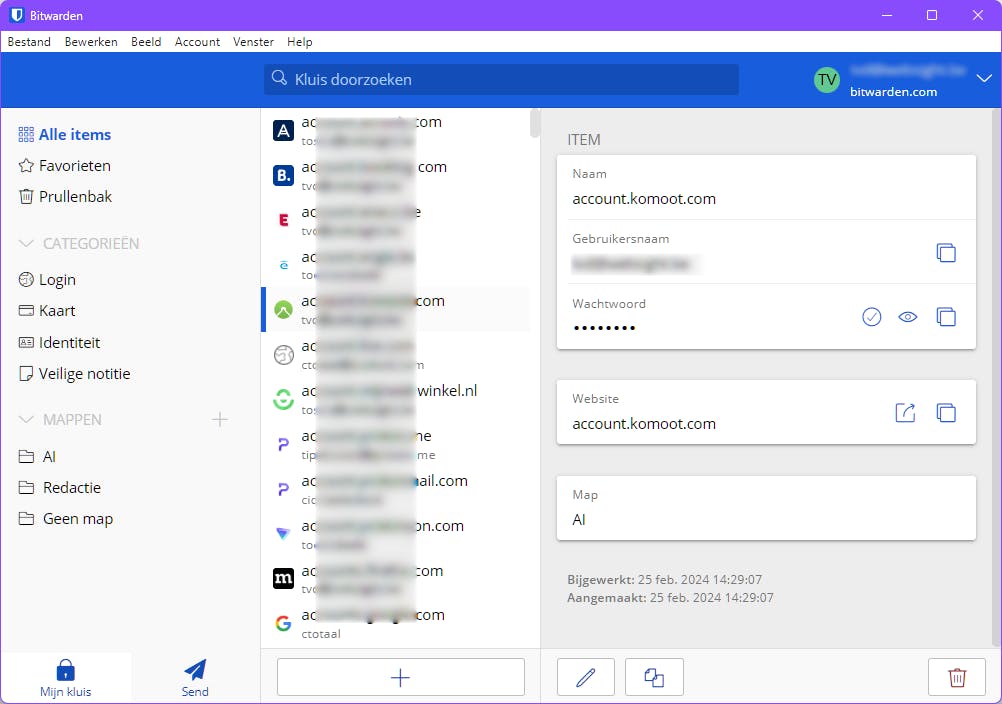Filter by Identiteit category
The height and width of the screenshot is (704, 1002).
60,343
